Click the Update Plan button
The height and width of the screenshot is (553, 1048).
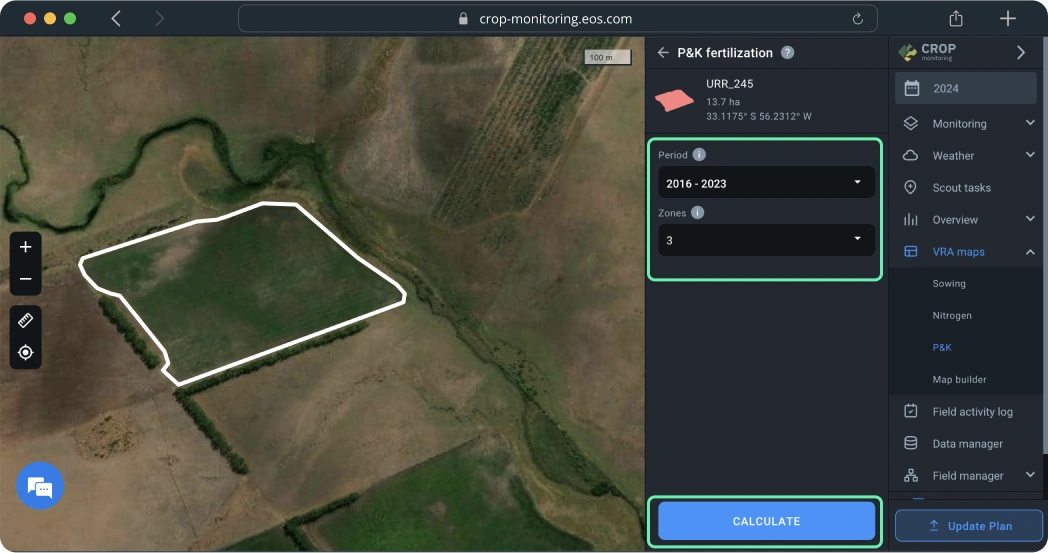click(x=969, y=526)
